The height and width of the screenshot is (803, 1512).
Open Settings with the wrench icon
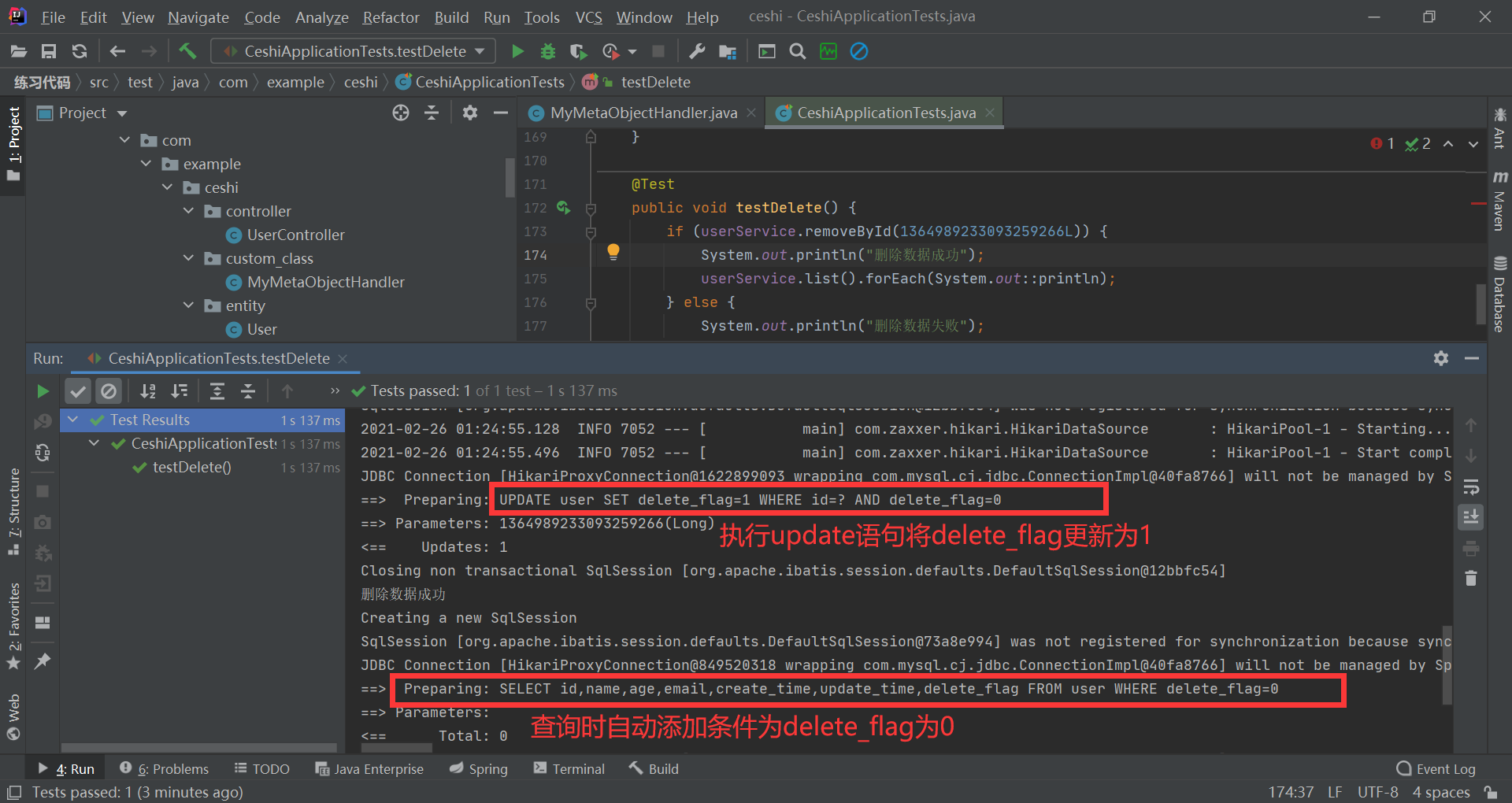click(697, 51)
